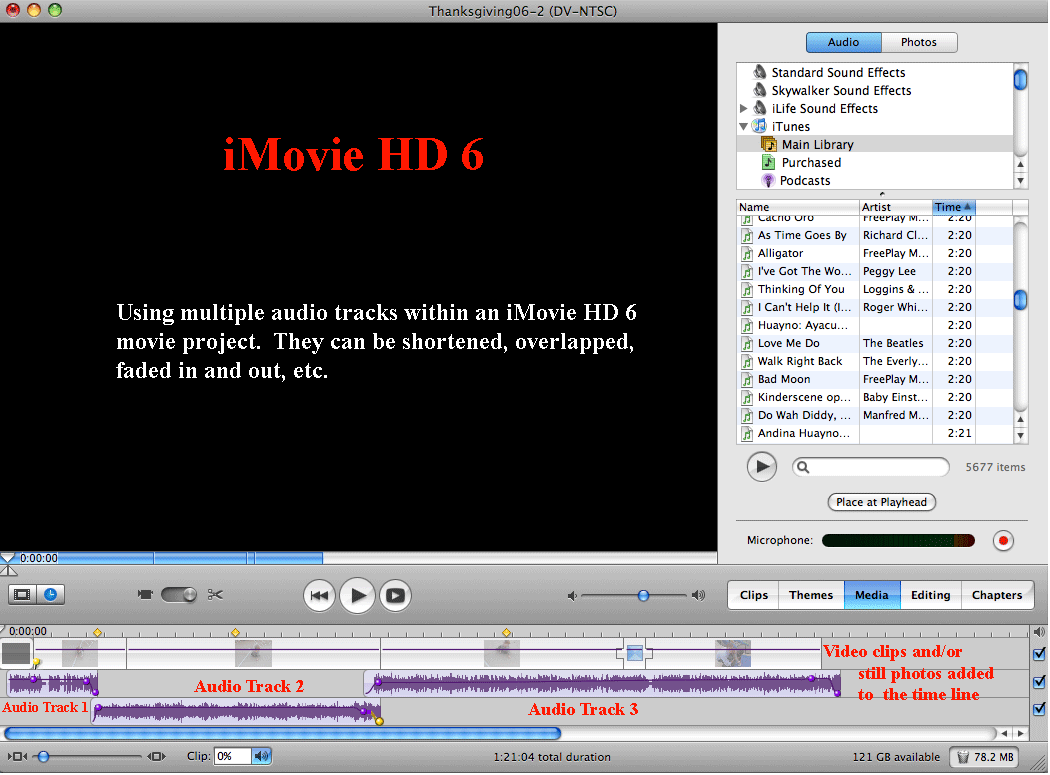Image resolution: width=1050 pixels, height=775 pixels.
Task: Start microphone recording with red button
Action: click(1003, 541)
